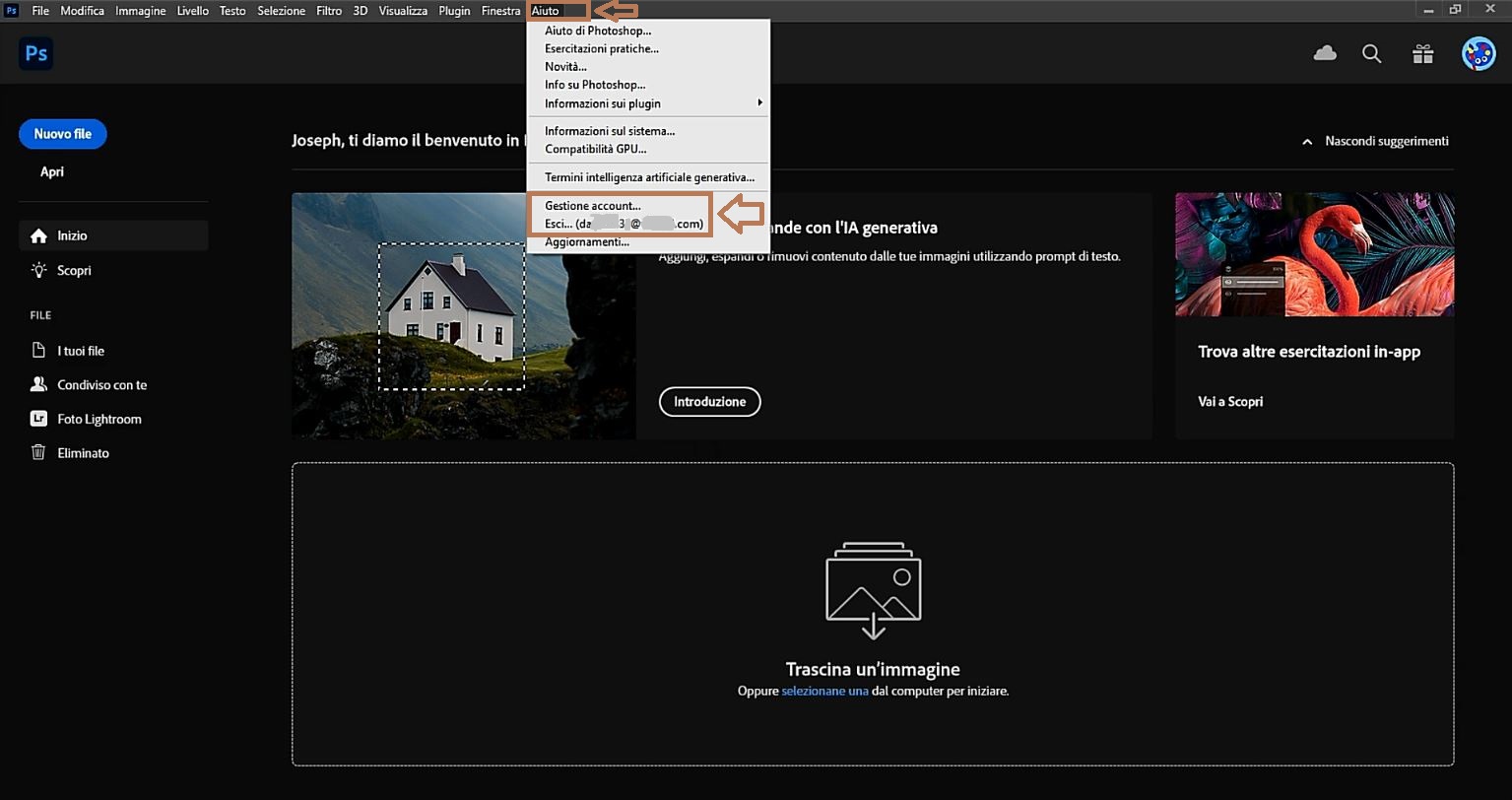Open the File menu
This screenshot has width=1512, height=800.
click(x=40, y=11)
